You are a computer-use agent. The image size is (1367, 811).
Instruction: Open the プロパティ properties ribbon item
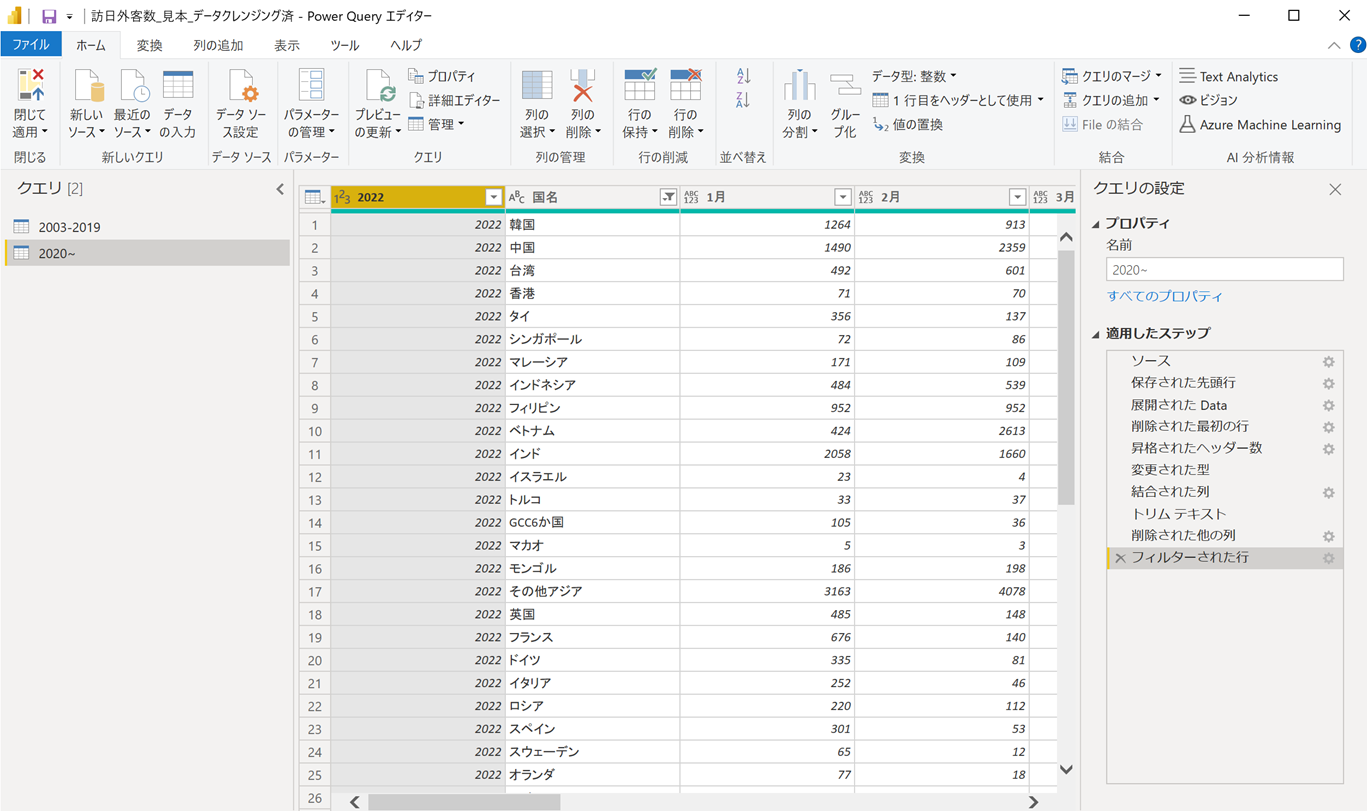[442, 76]
